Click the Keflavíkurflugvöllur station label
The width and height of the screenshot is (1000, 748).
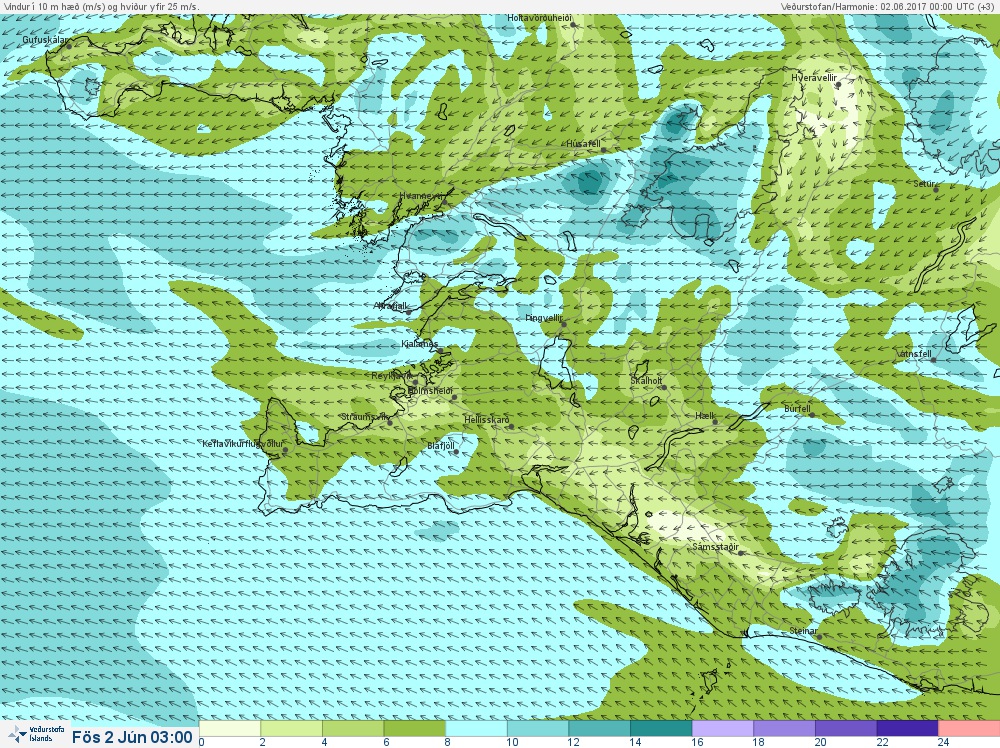[x=243, y=444]
